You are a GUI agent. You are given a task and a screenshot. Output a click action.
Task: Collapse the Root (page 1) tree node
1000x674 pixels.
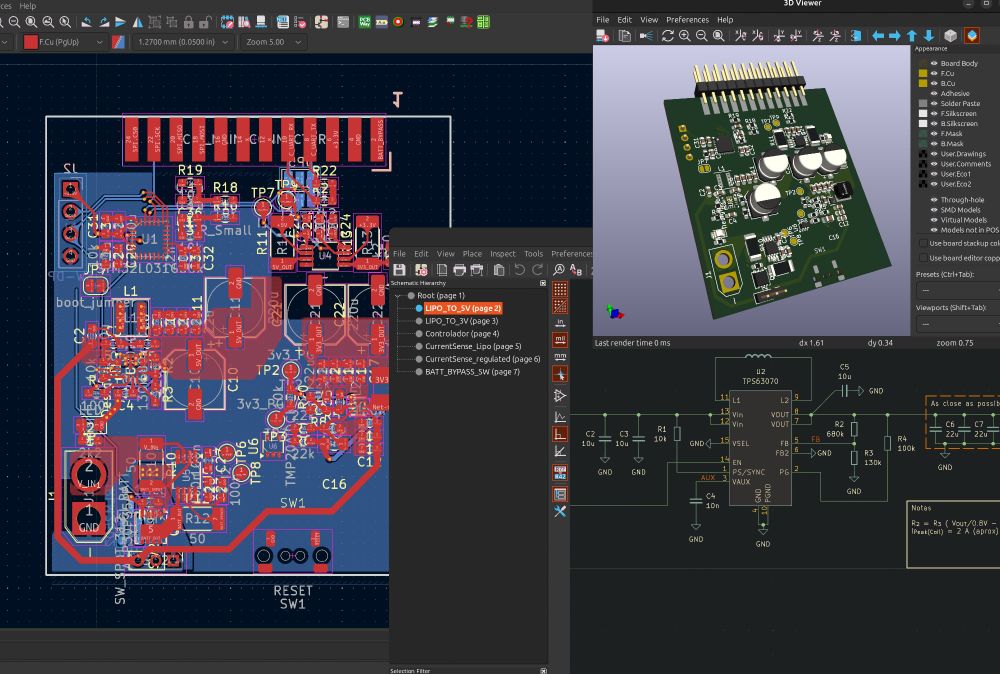398,296
